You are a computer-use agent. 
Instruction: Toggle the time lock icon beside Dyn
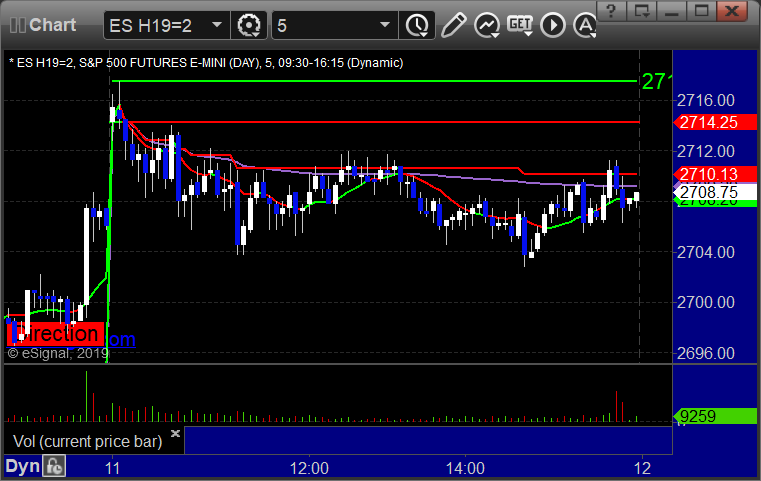[54, 466]
